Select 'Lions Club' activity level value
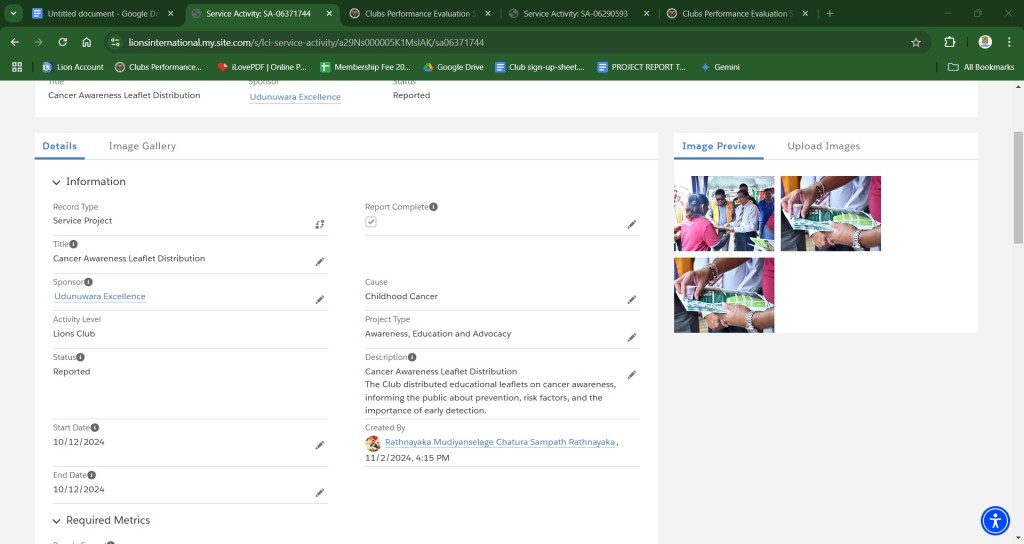 pyautogui.click(x=74, y=334)
